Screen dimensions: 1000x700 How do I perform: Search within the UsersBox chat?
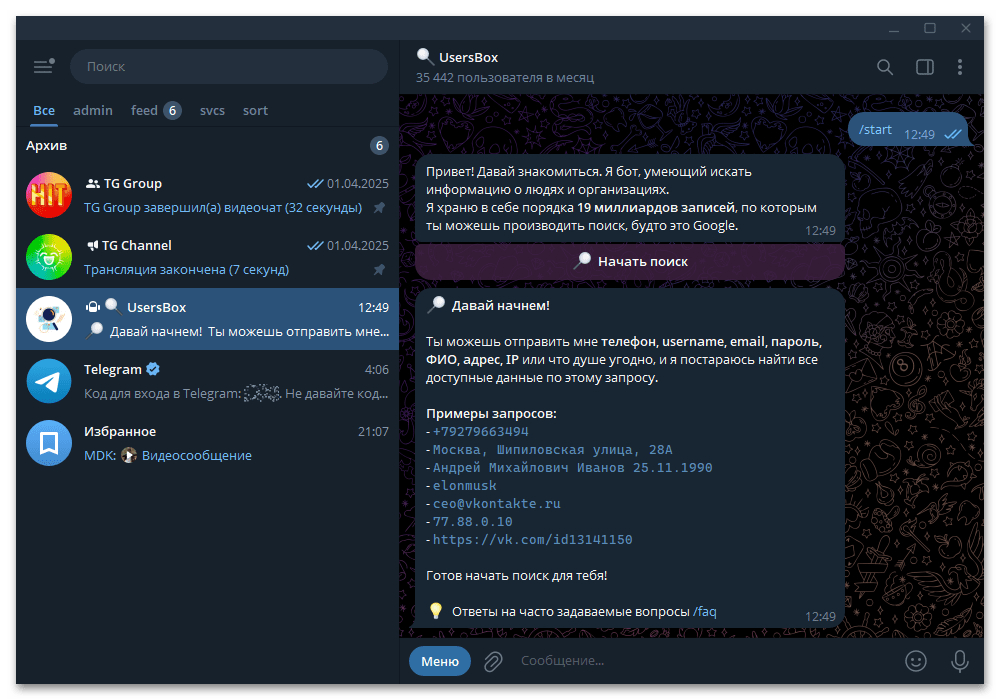click(885, 67)
